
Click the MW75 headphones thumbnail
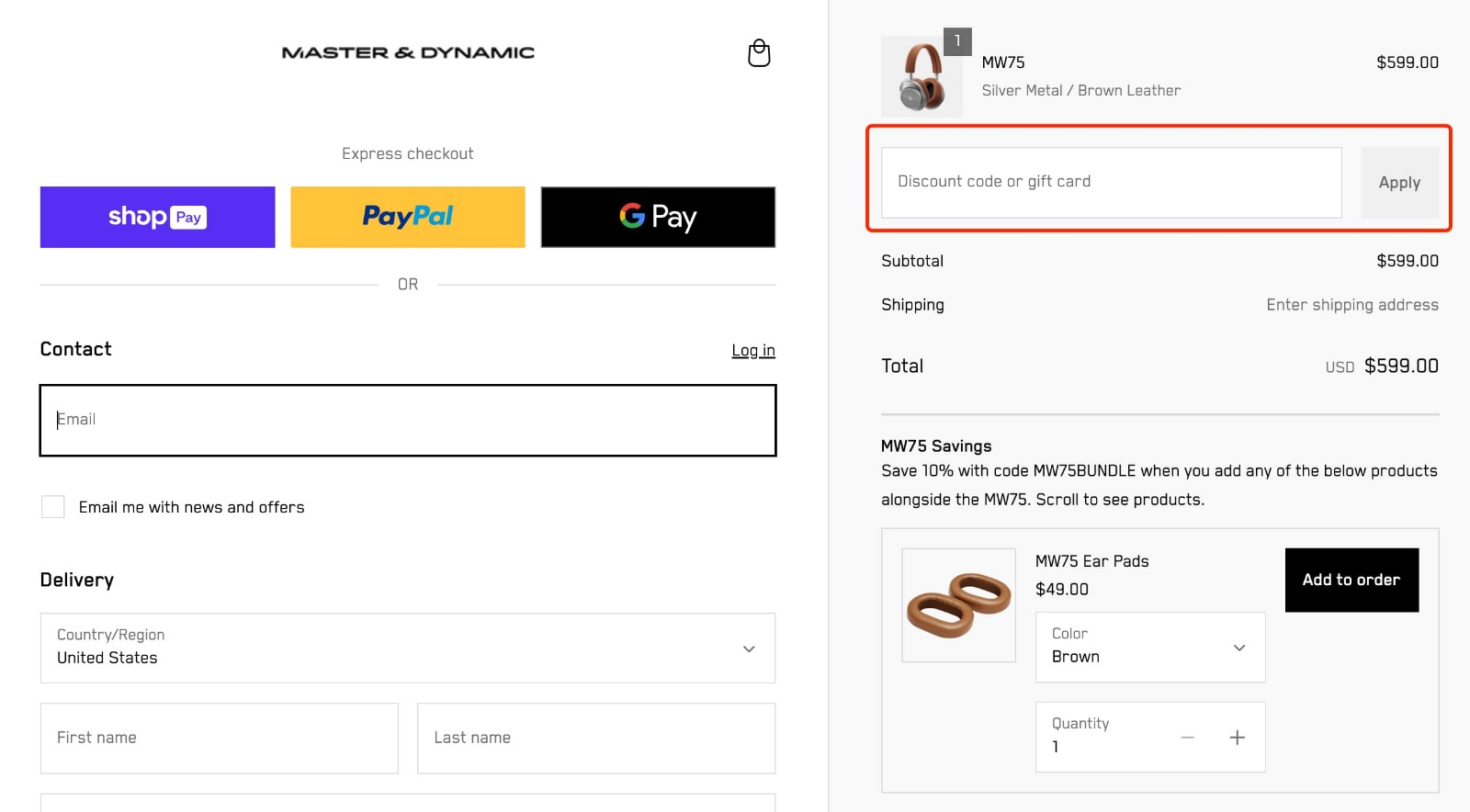(921, 77)
